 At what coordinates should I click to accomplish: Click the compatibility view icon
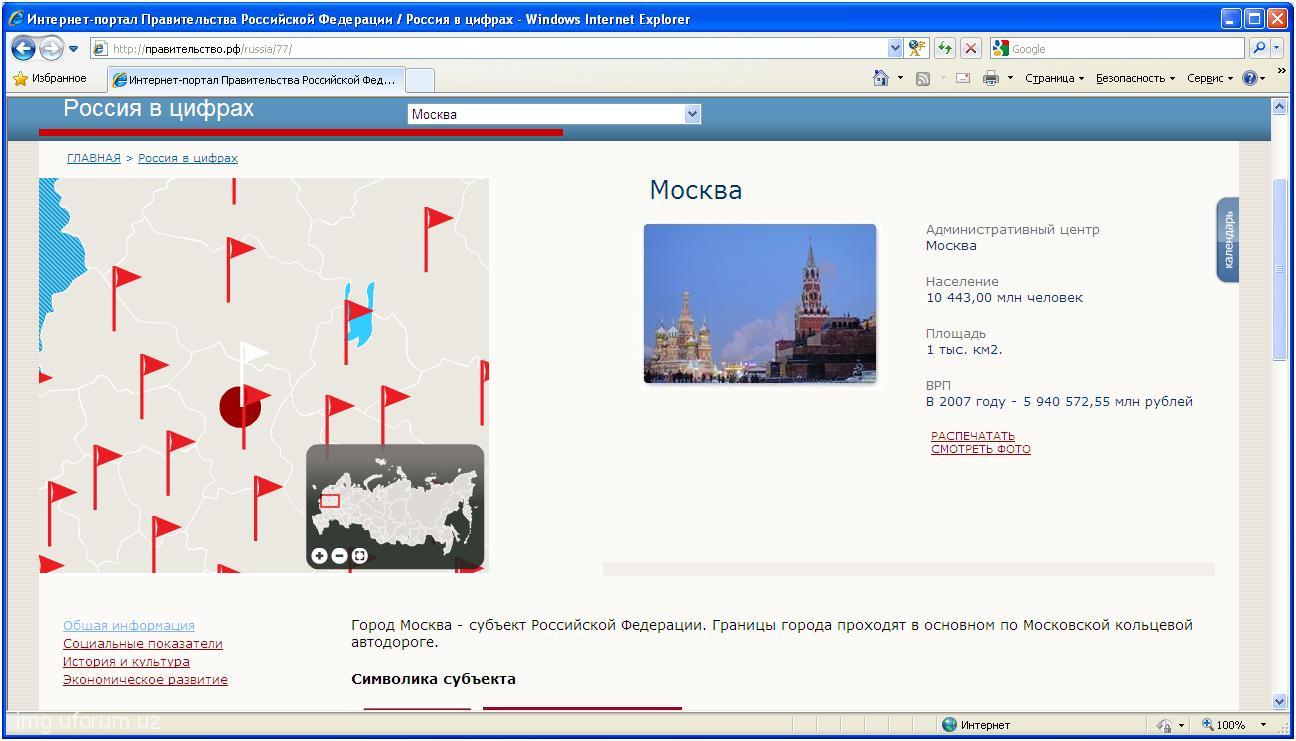pyautogui.click(x=918, y=48)
